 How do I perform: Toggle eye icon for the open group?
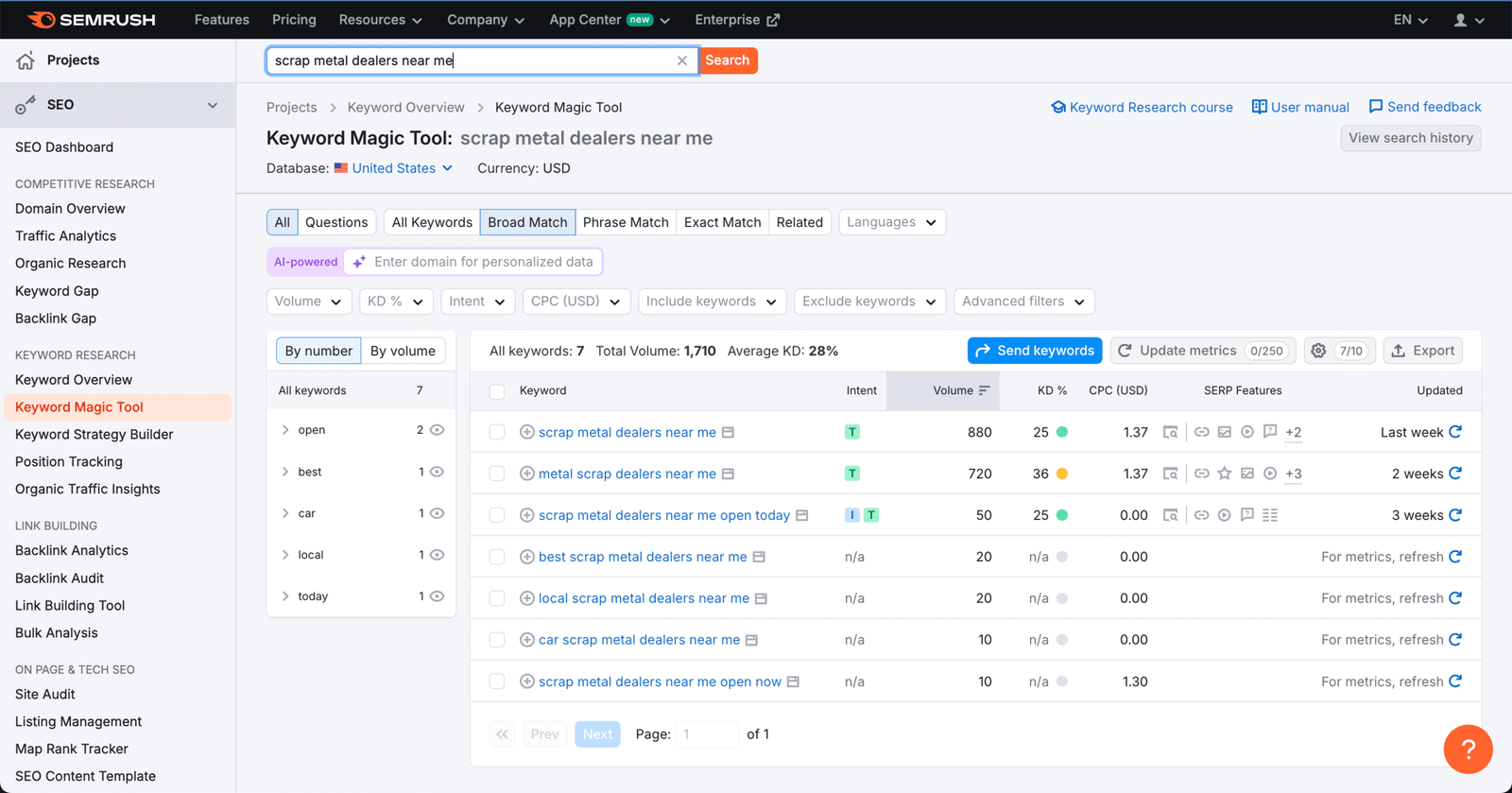[x=438, y=430]
